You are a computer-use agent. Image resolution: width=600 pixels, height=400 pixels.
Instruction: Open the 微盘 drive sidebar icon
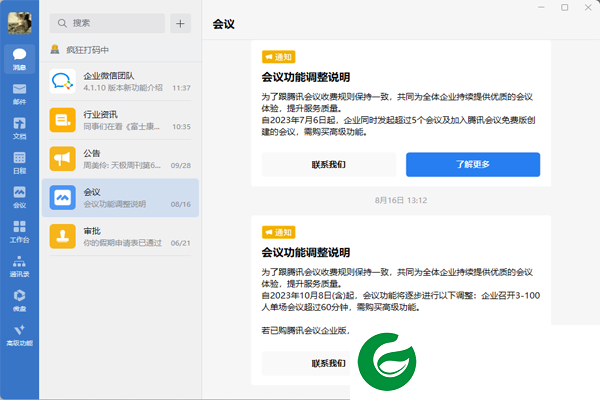(20, 300)
